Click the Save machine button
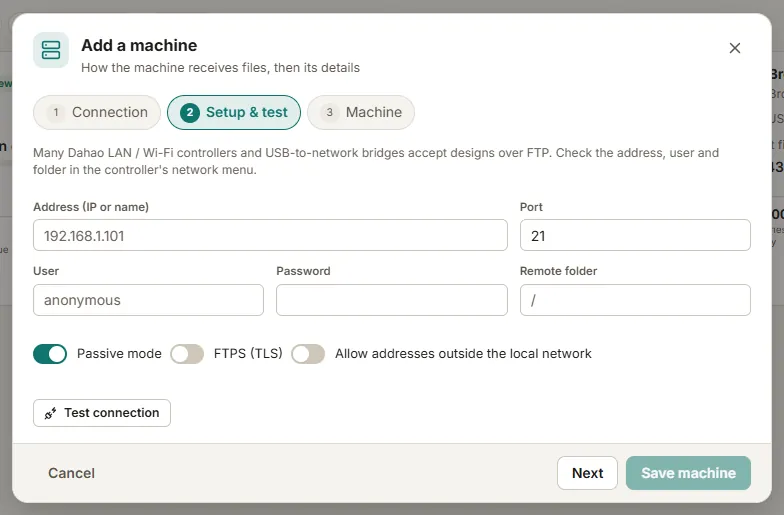 pyautogui.click(x=688, y=473)
